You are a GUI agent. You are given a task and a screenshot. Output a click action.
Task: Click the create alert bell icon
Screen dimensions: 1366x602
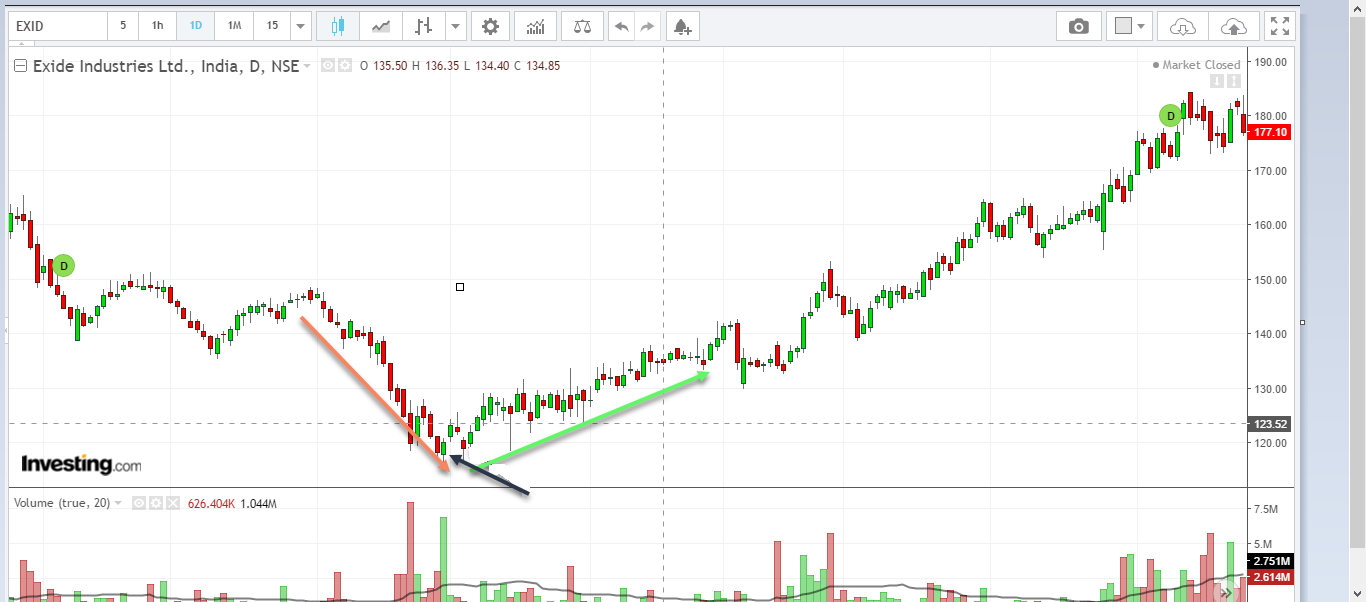[x=682, y=25]
